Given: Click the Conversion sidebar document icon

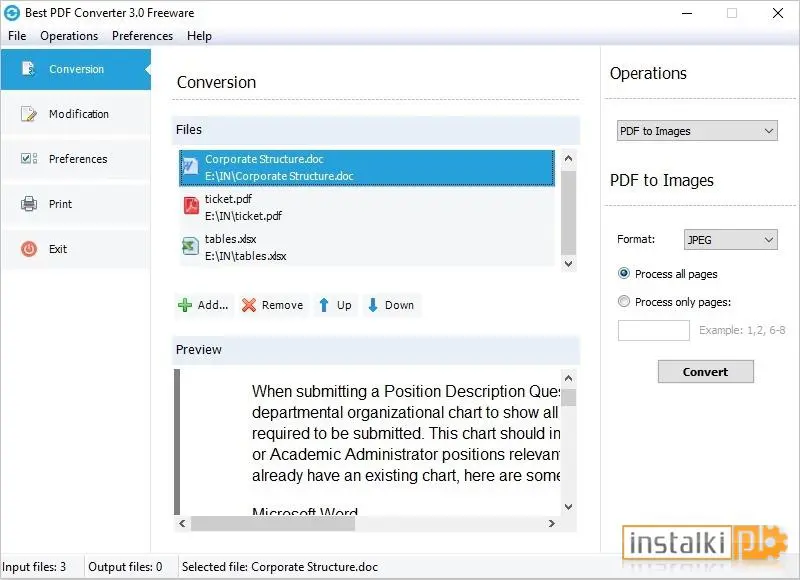Looking at the screenshot, I should coord(29,68).
